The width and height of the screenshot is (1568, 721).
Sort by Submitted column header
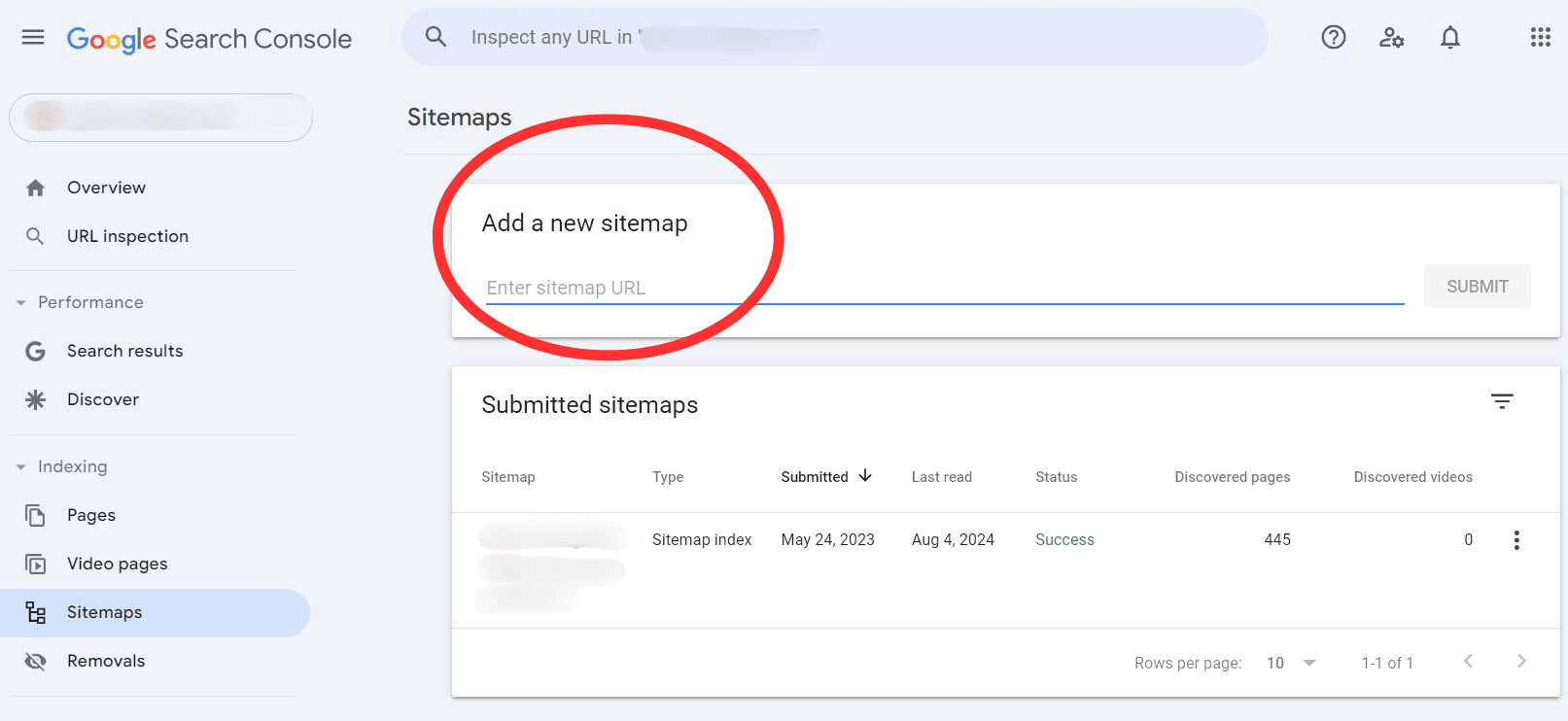[x=815, y=477]
